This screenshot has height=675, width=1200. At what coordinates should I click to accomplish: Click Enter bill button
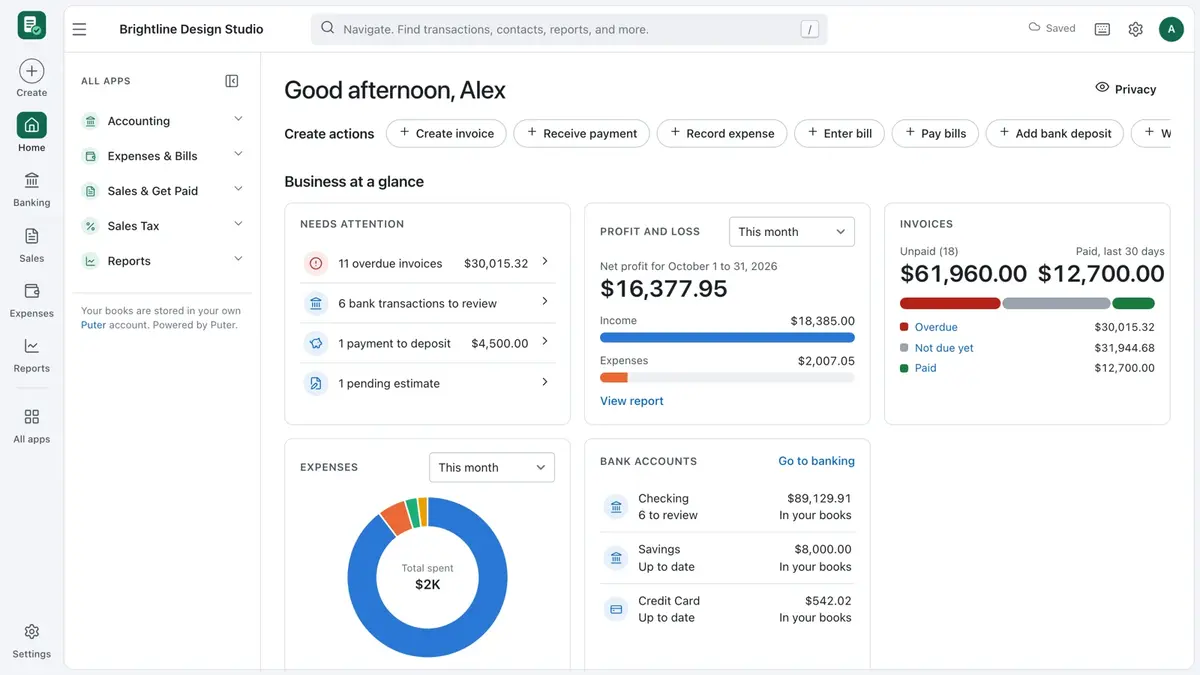pos(839,133)
